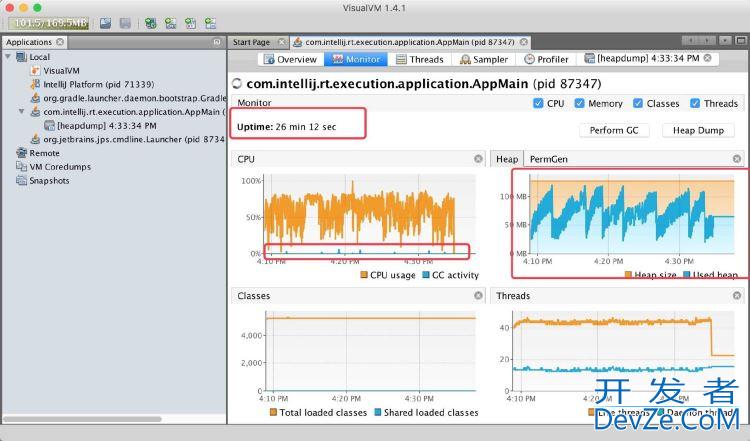Click the memory usage indicator 101.5/169.5MB

48,23
